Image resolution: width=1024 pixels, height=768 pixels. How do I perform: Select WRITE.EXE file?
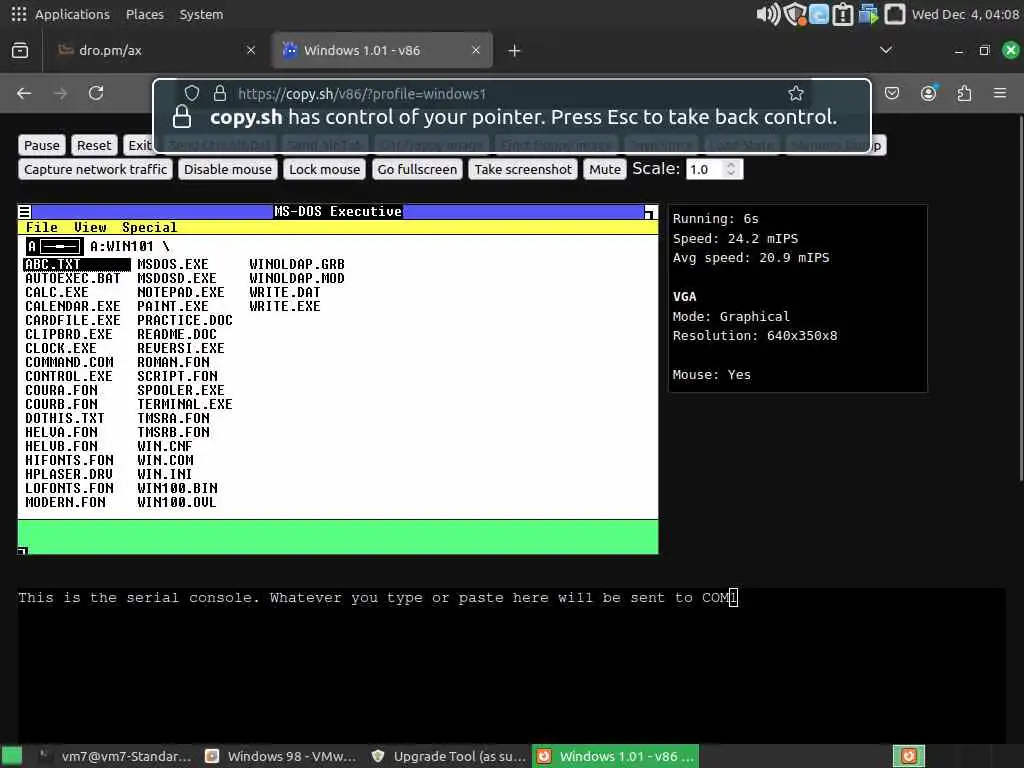click(285, 306)
